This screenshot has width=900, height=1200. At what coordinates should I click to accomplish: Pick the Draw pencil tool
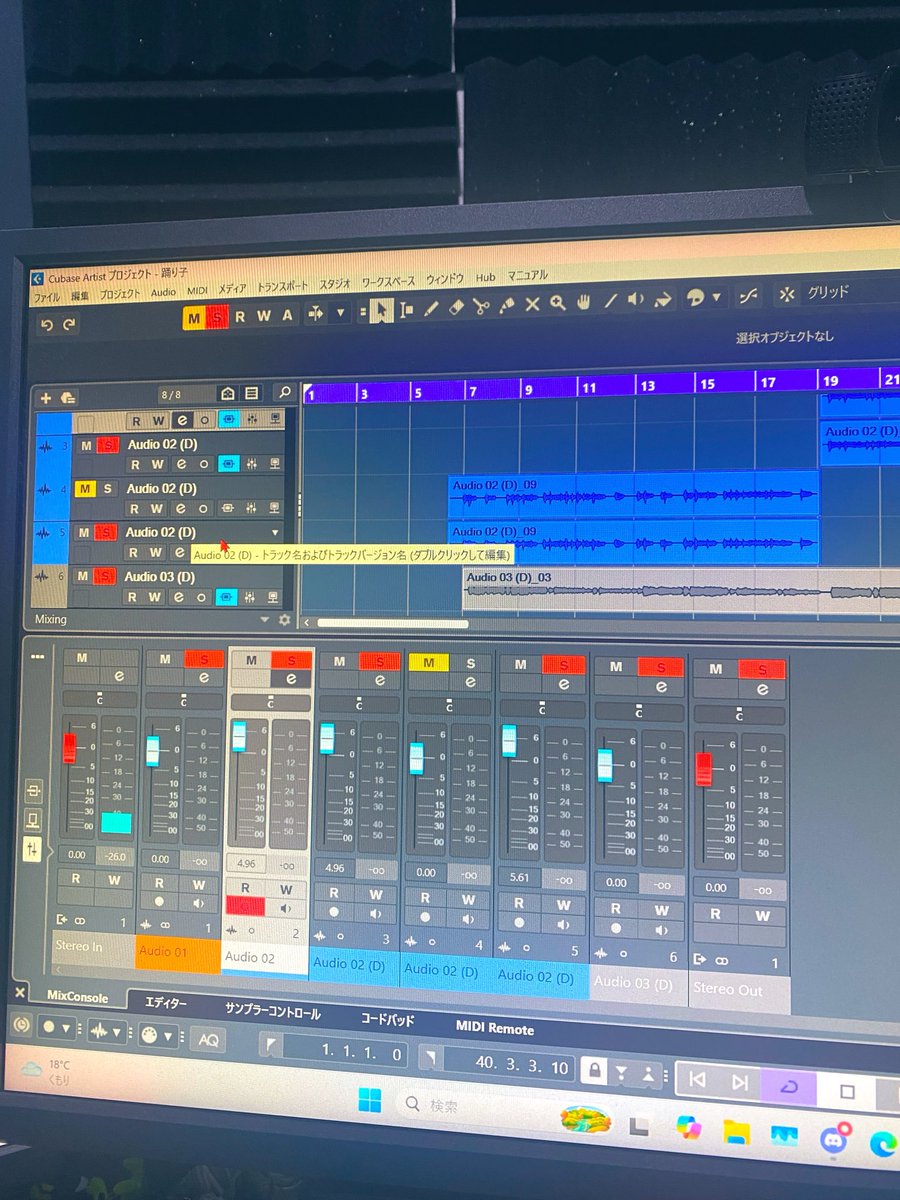tap(432, 309)
